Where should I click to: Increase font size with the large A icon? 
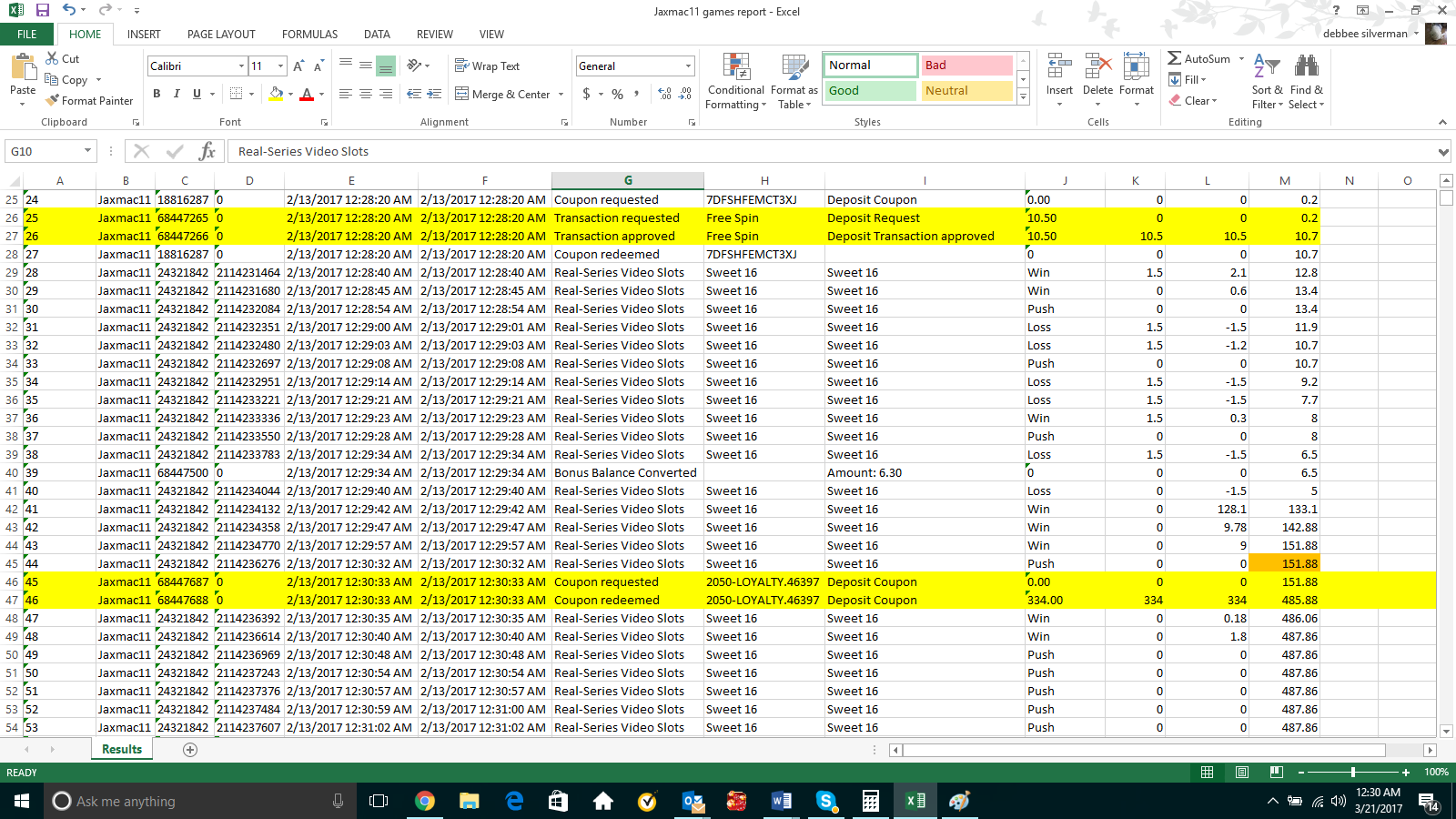pos(298,66)
